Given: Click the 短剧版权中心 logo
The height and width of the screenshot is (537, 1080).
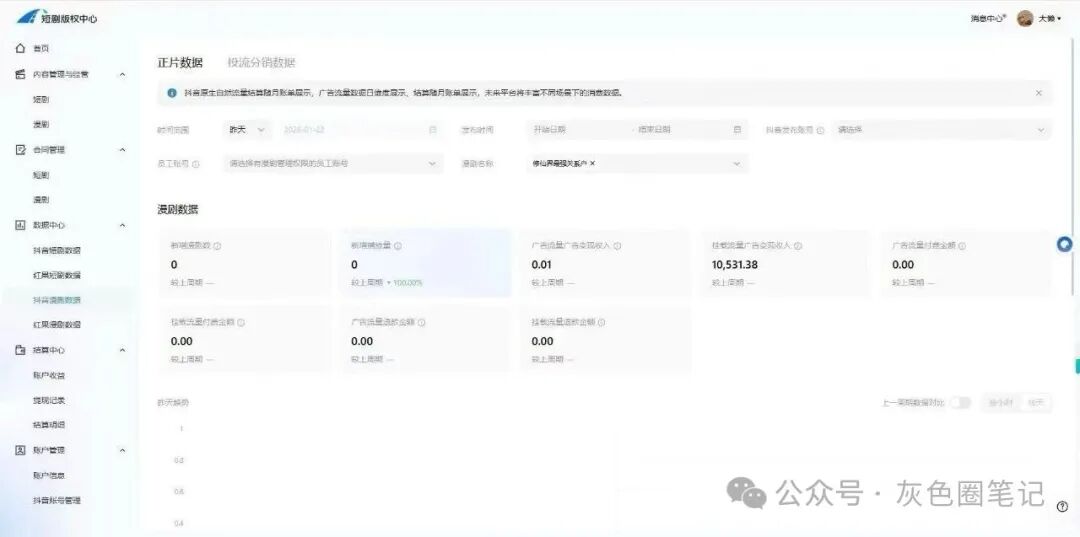Looking at the screenshot, I should coord(56,17).
